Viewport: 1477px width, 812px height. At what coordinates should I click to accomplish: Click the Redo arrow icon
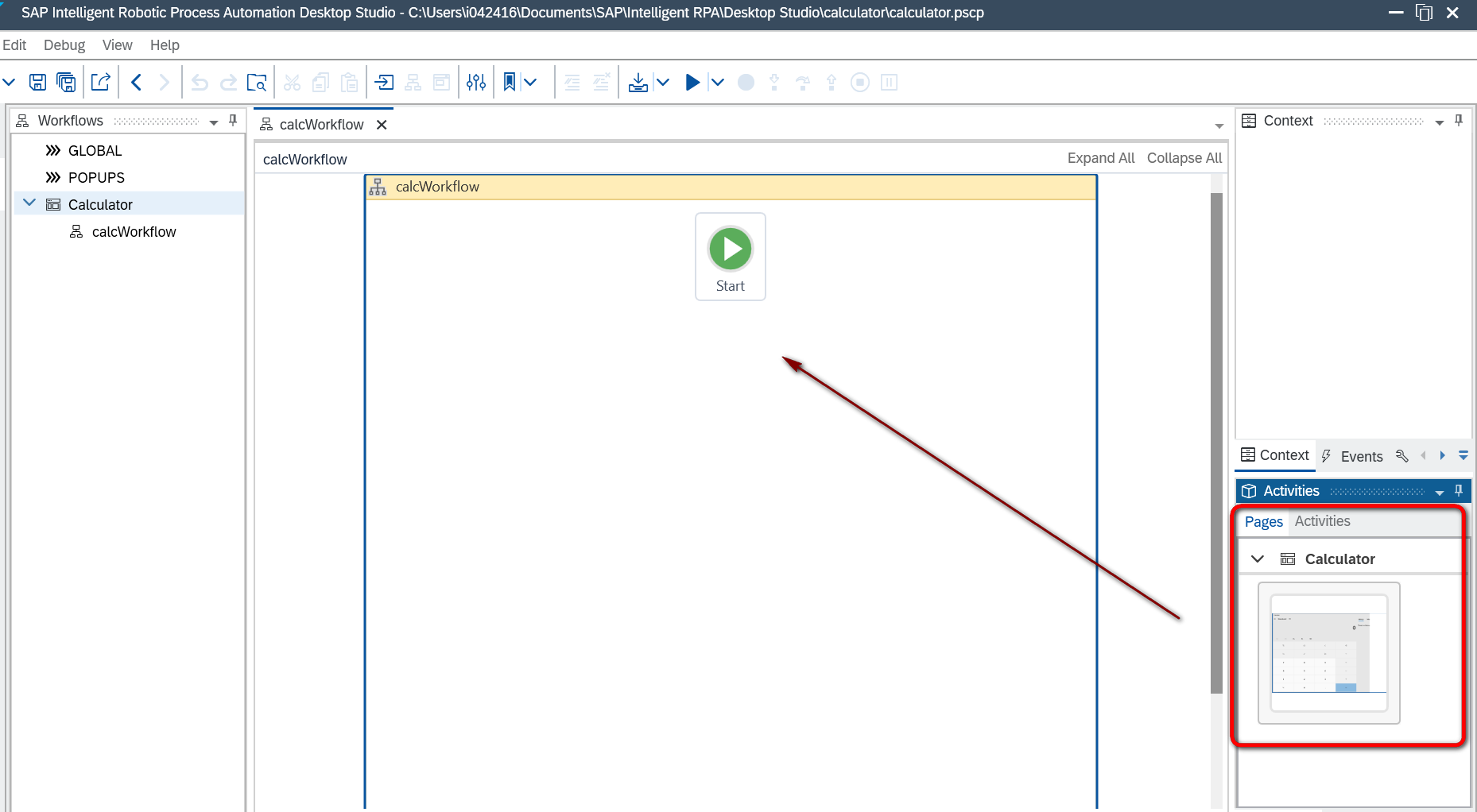[228, 82]
